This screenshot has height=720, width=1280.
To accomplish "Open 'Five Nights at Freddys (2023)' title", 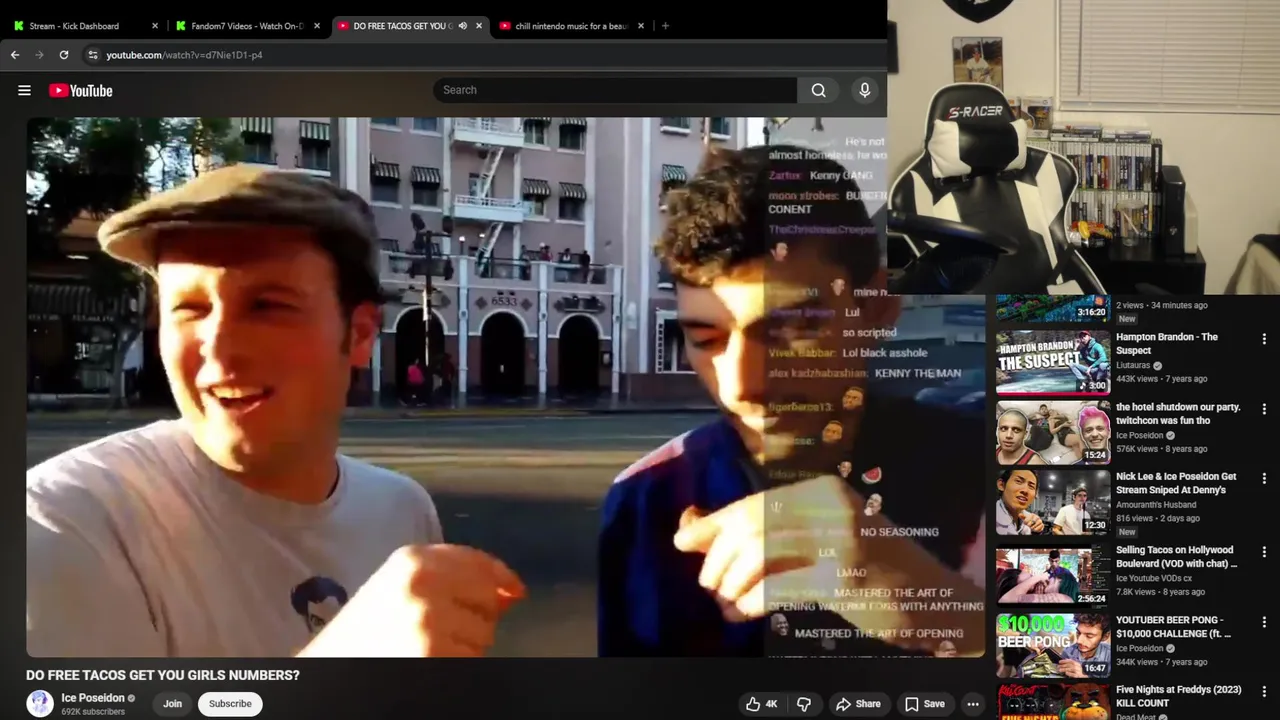I will pyautogui.click(x=1179, y=697).
